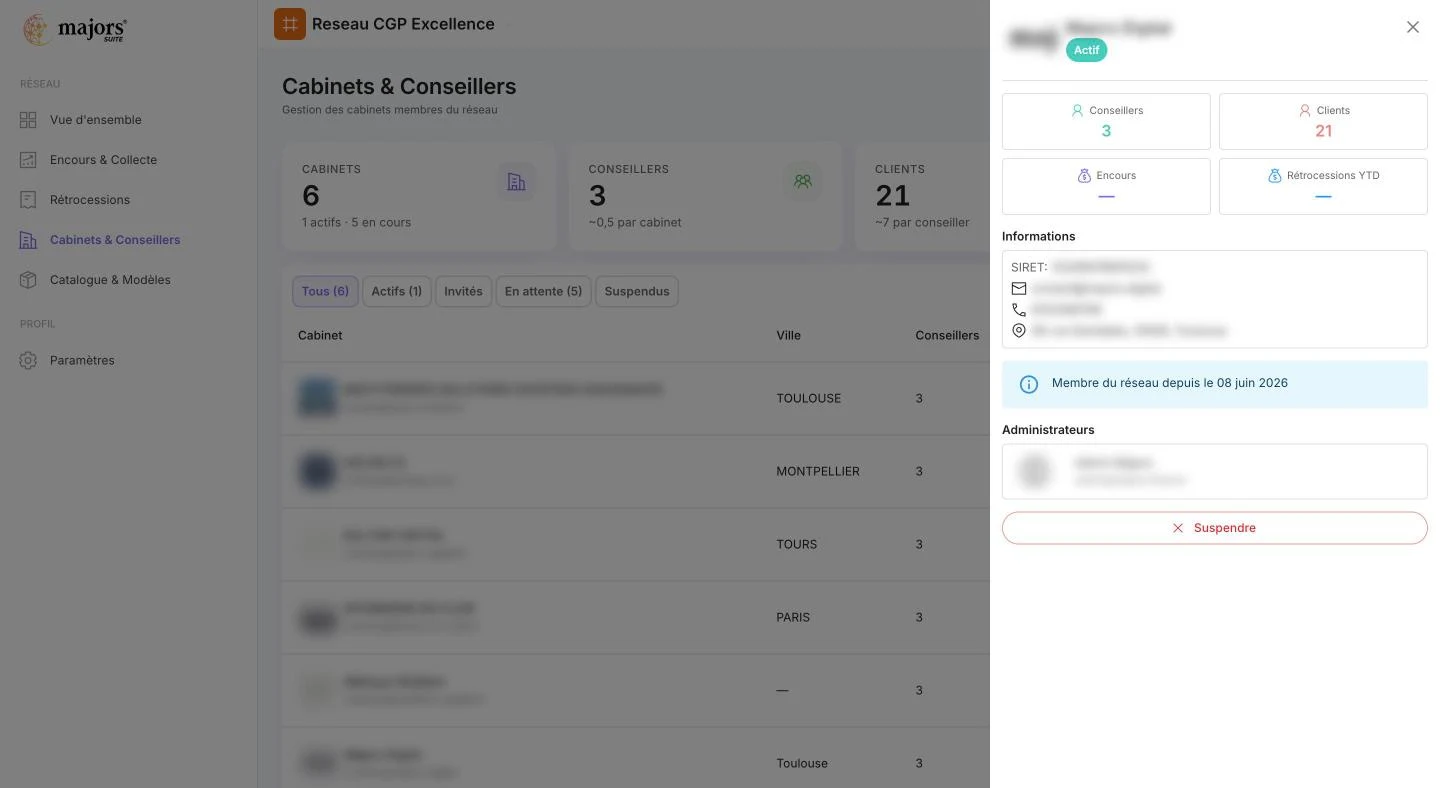Select the Invités filter tab

pyautogui.click(x=463, y=291)
